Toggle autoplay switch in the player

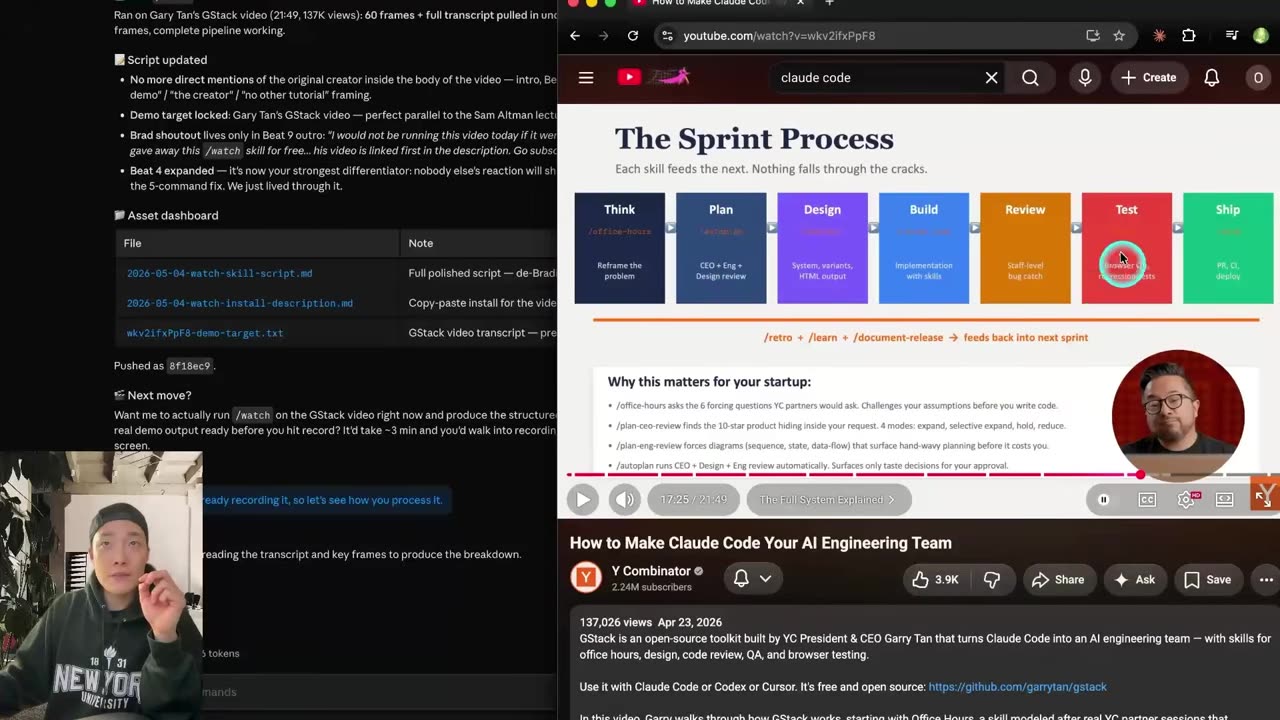coord(1104,500)
